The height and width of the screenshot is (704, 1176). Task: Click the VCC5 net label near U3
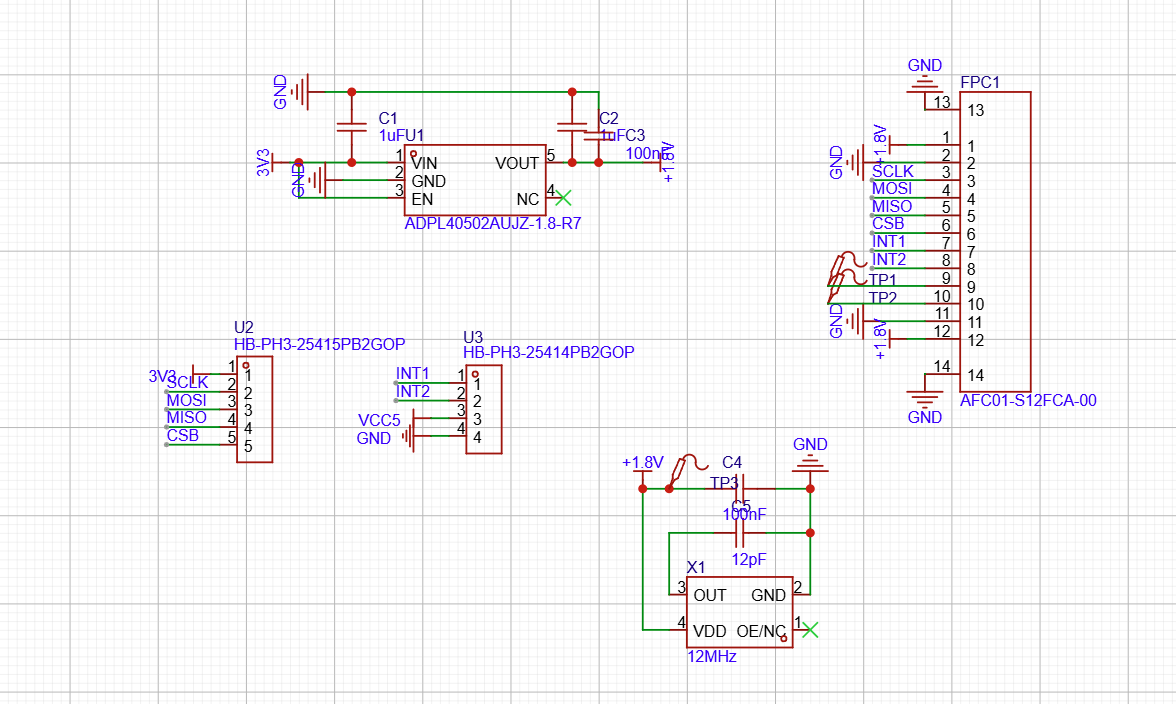point(379,419)
